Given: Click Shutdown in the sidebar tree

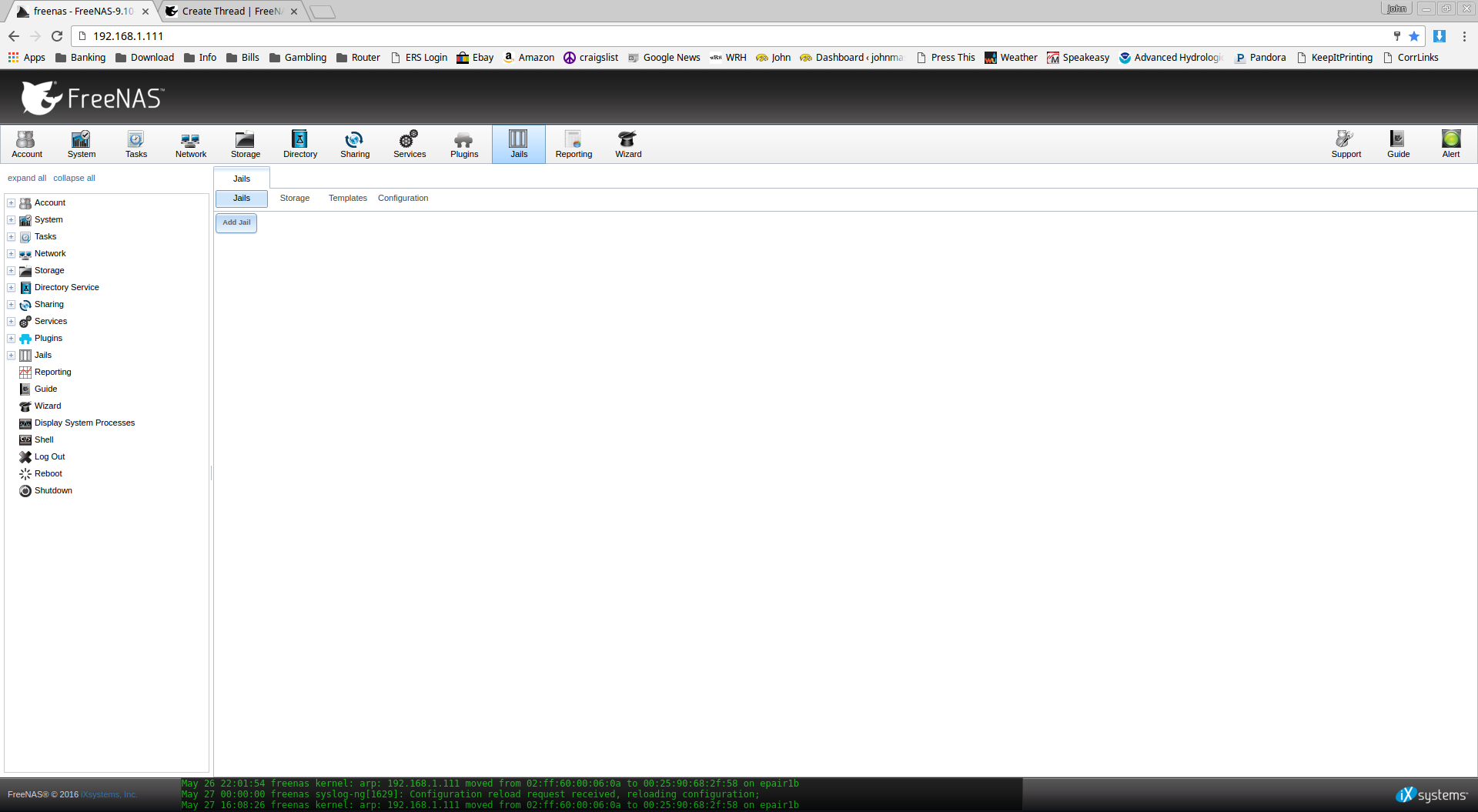Looking at the screenshot, I should click(53, 491).
